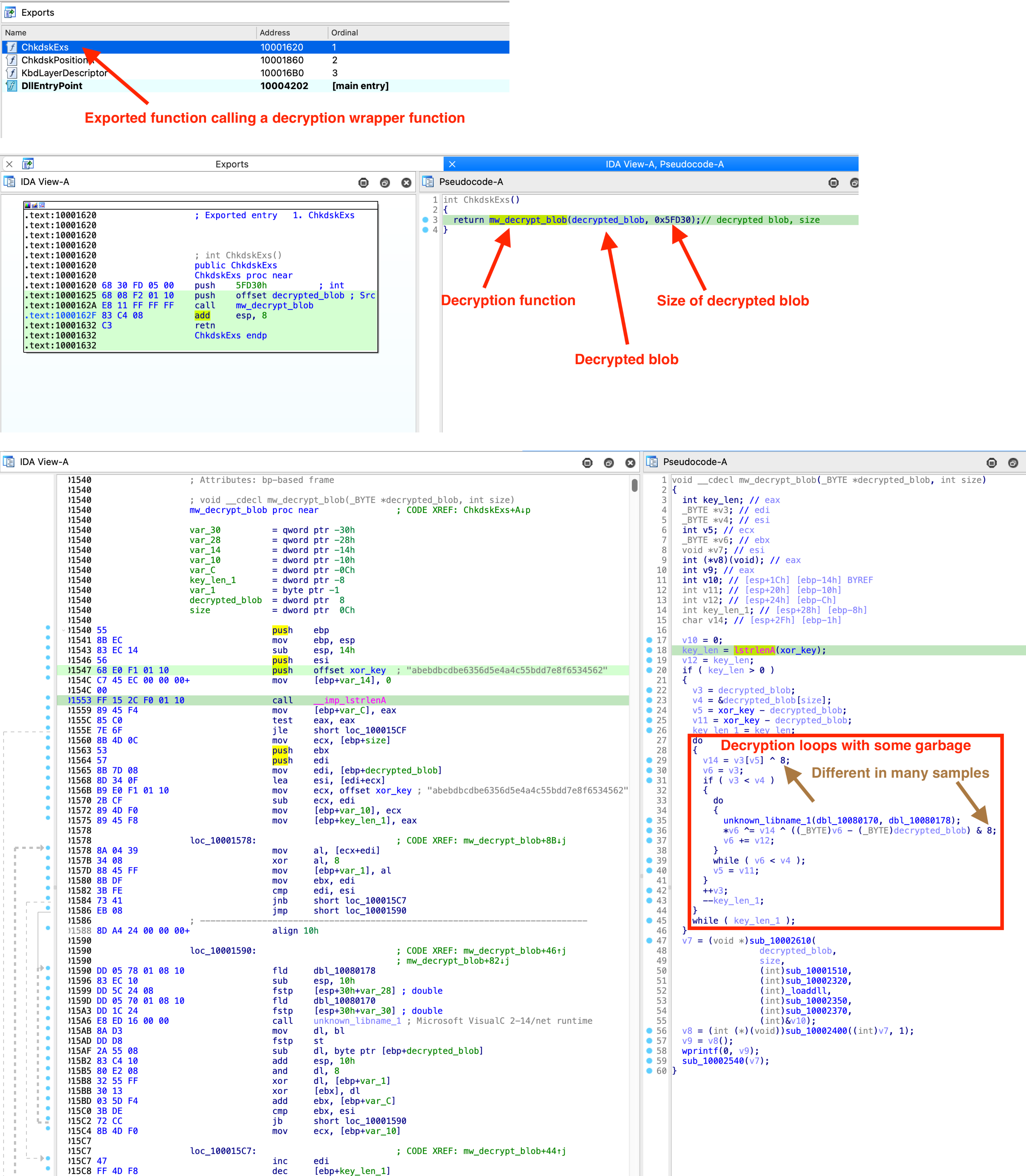Select the IDA View-A, Pseudocode-A tab
The height and width of the screenshot is (1176, 1026).
coord(664,164)
